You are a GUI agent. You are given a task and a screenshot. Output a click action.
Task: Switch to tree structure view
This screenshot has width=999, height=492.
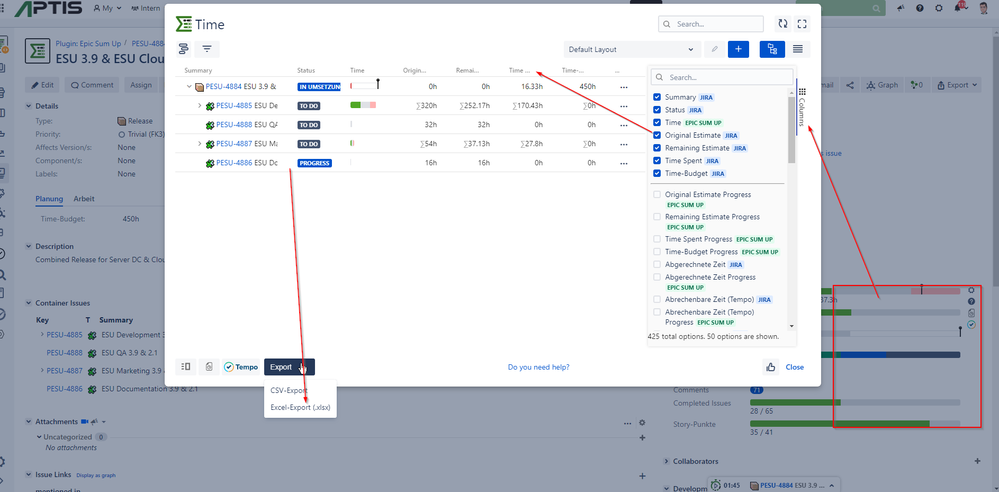click(x=773, y=49)
